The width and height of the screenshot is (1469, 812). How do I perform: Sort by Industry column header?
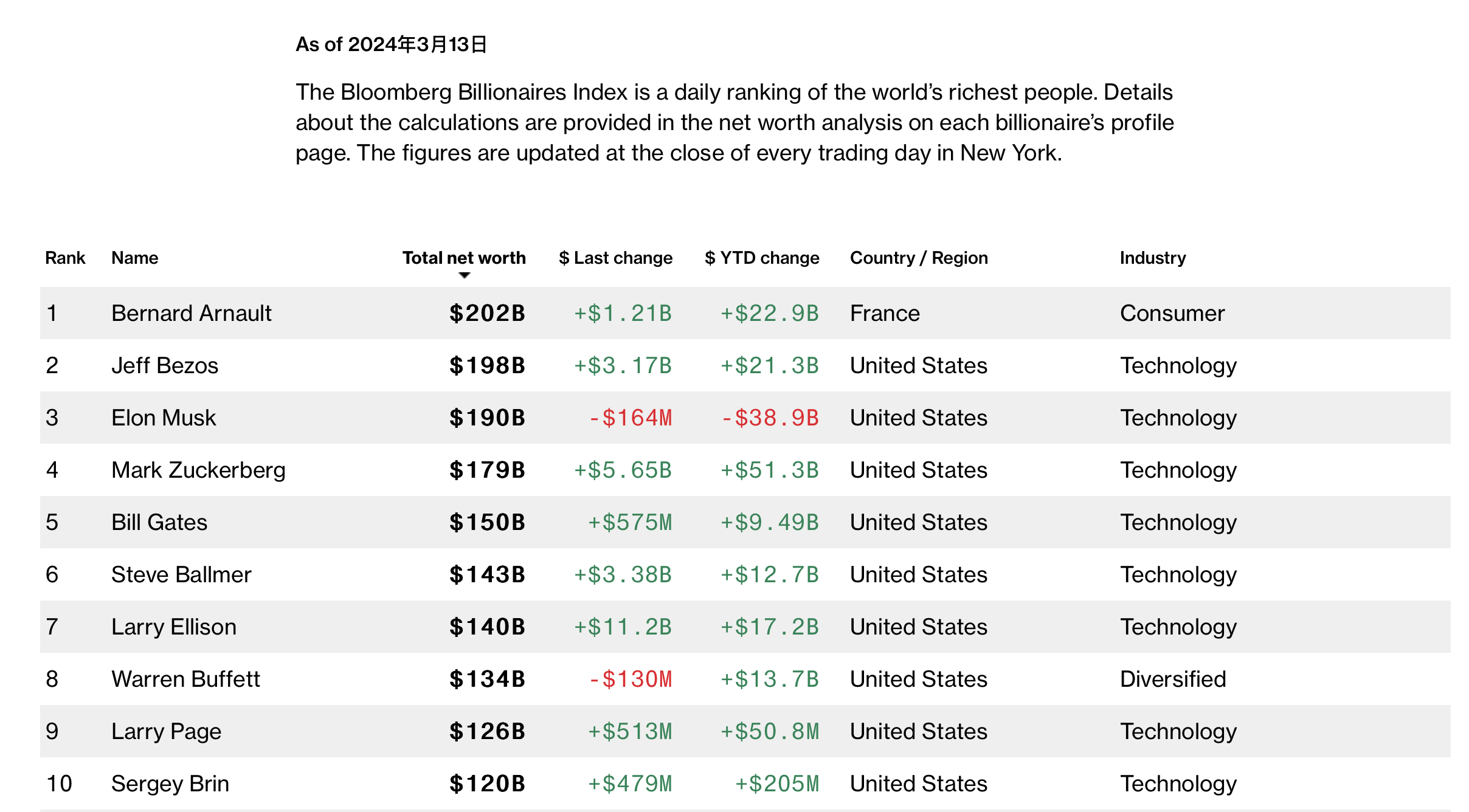(x=1153, y=258)
